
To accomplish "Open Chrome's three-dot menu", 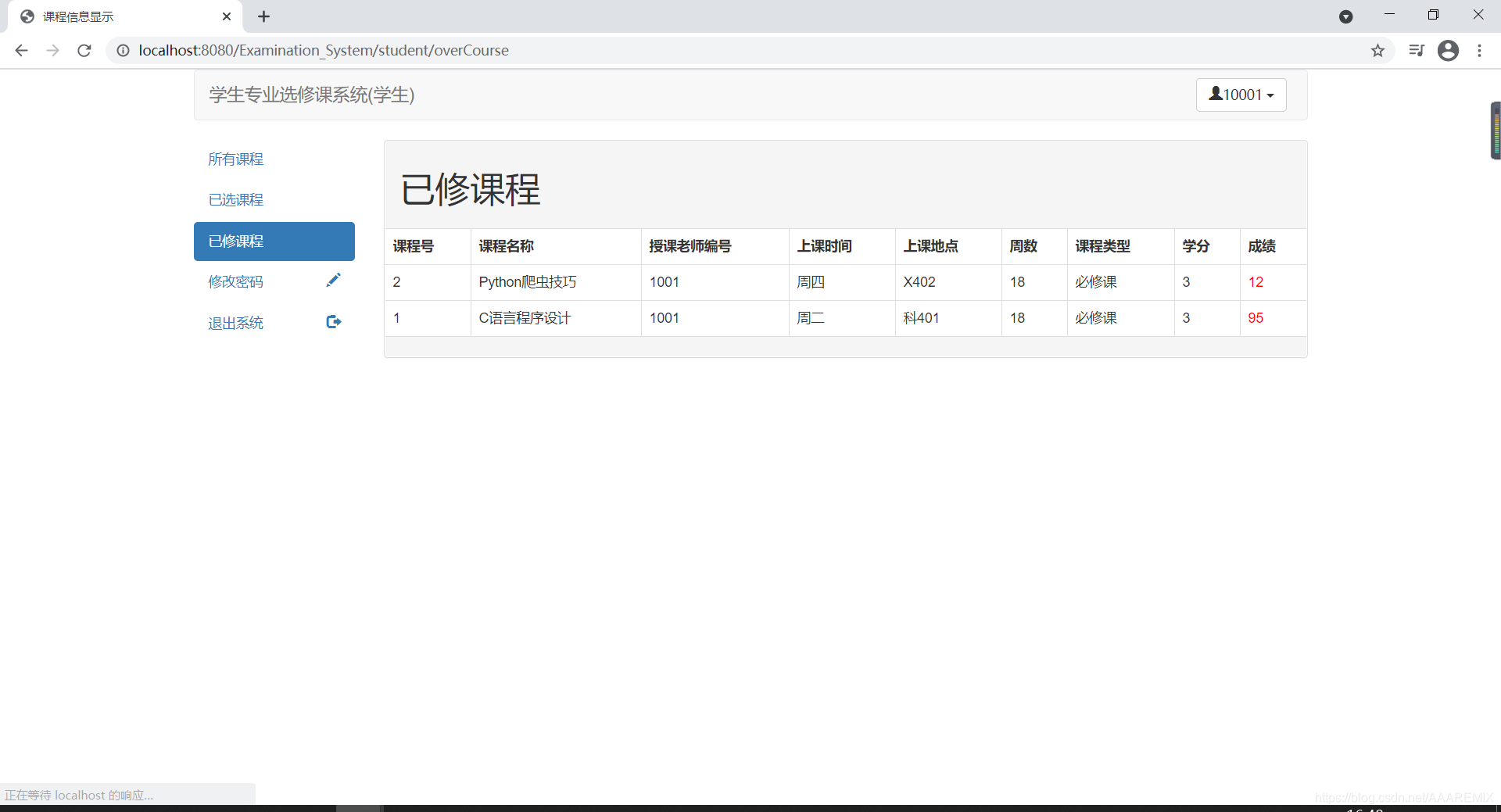I will [1479, 51].
